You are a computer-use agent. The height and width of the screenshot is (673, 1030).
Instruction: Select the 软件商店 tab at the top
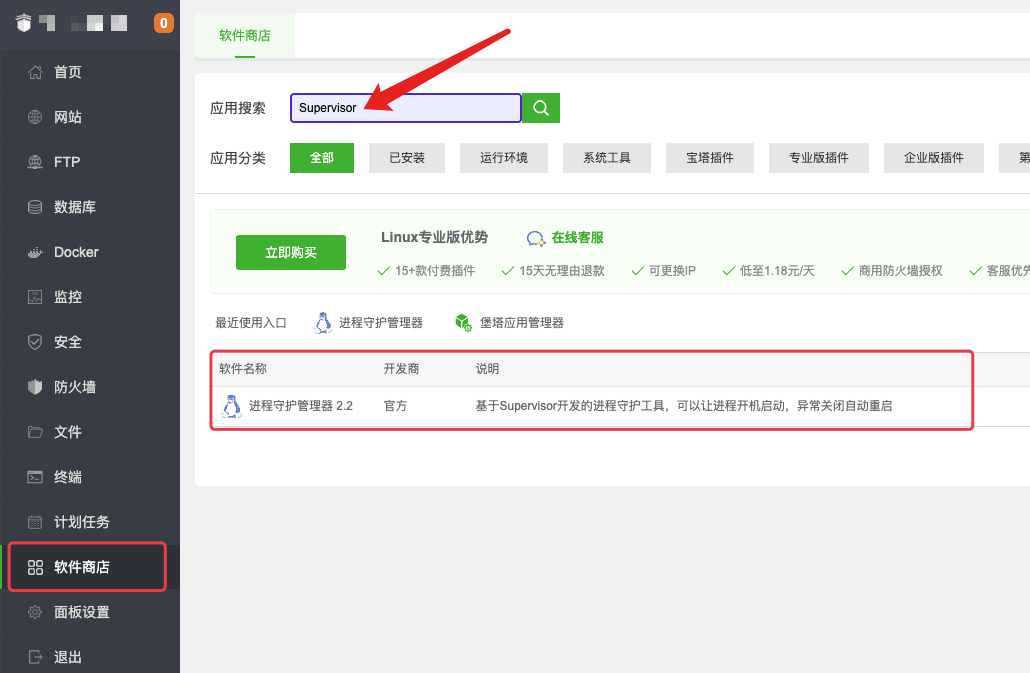click(245, 36)
